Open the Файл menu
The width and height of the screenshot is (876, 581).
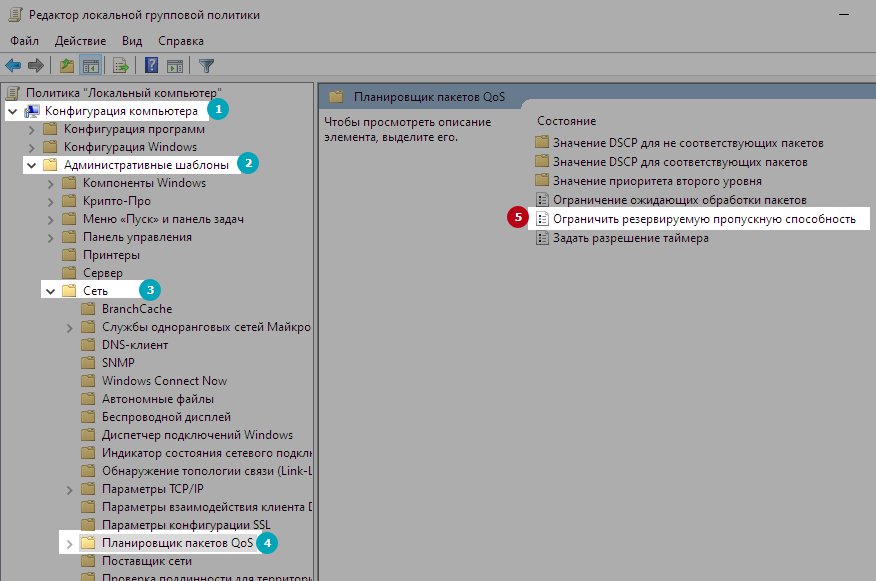click(25, 41)
